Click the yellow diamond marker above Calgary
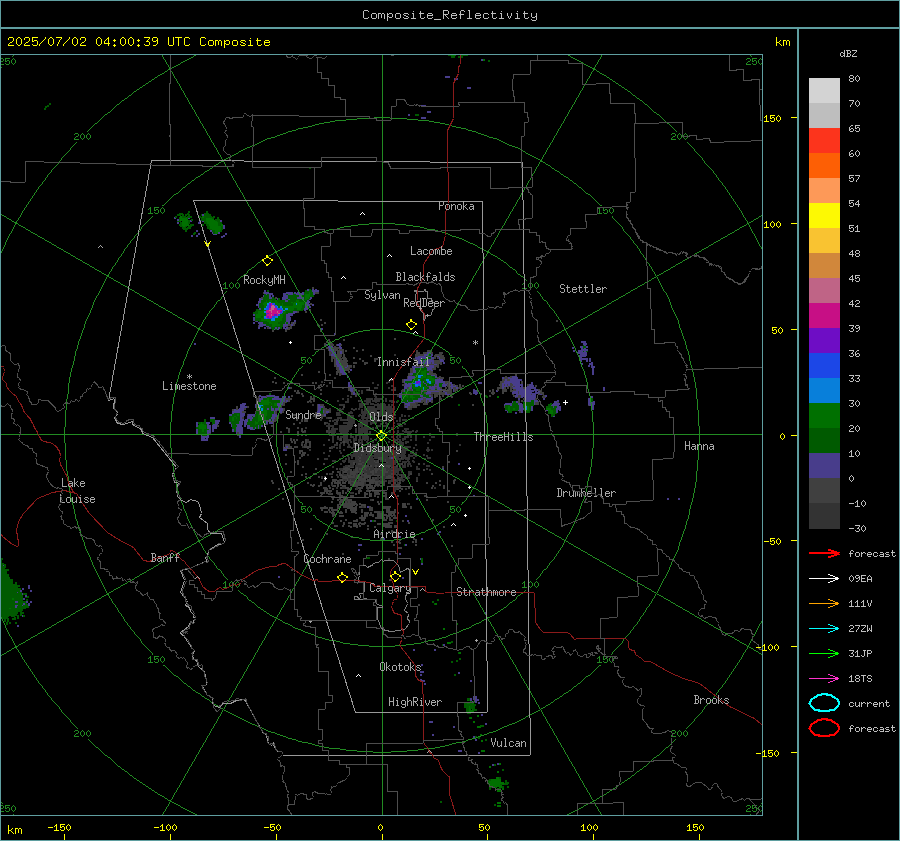This screenshot has width=900, height=841. [x=395, y=576]
